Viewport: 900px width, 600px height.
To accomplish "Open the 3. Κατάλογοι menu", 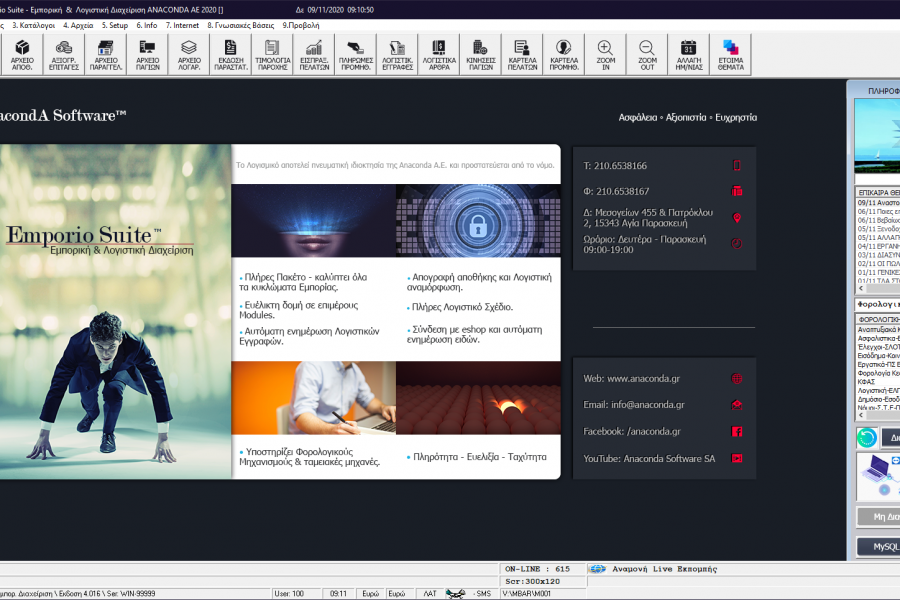I will pos(33,25).
